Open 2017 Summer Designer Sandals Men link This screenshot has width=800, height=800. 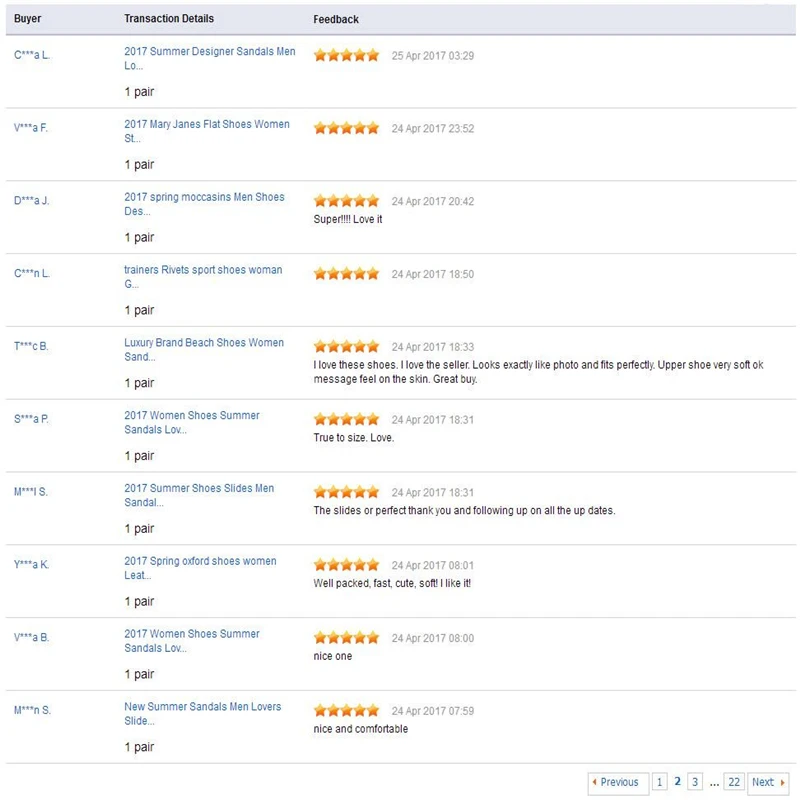tap(210, 58)
